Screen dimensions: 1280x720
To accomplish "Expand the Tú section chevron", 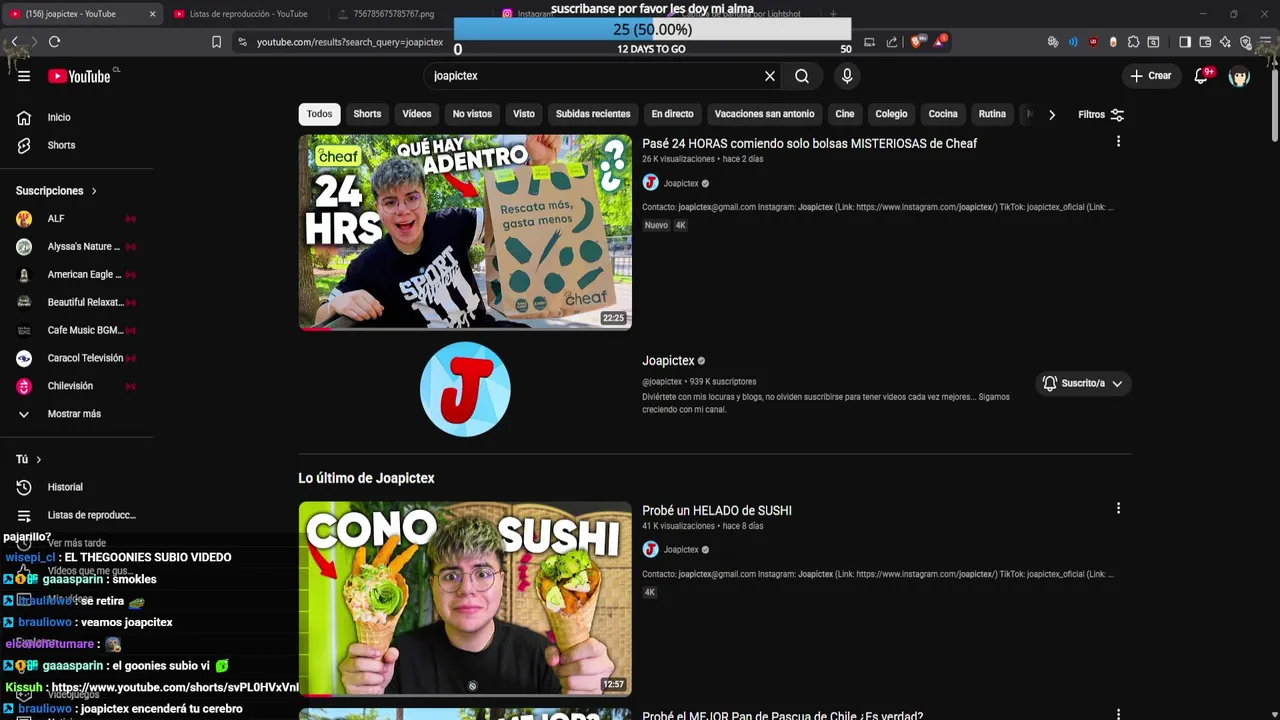I will [38, 459].
